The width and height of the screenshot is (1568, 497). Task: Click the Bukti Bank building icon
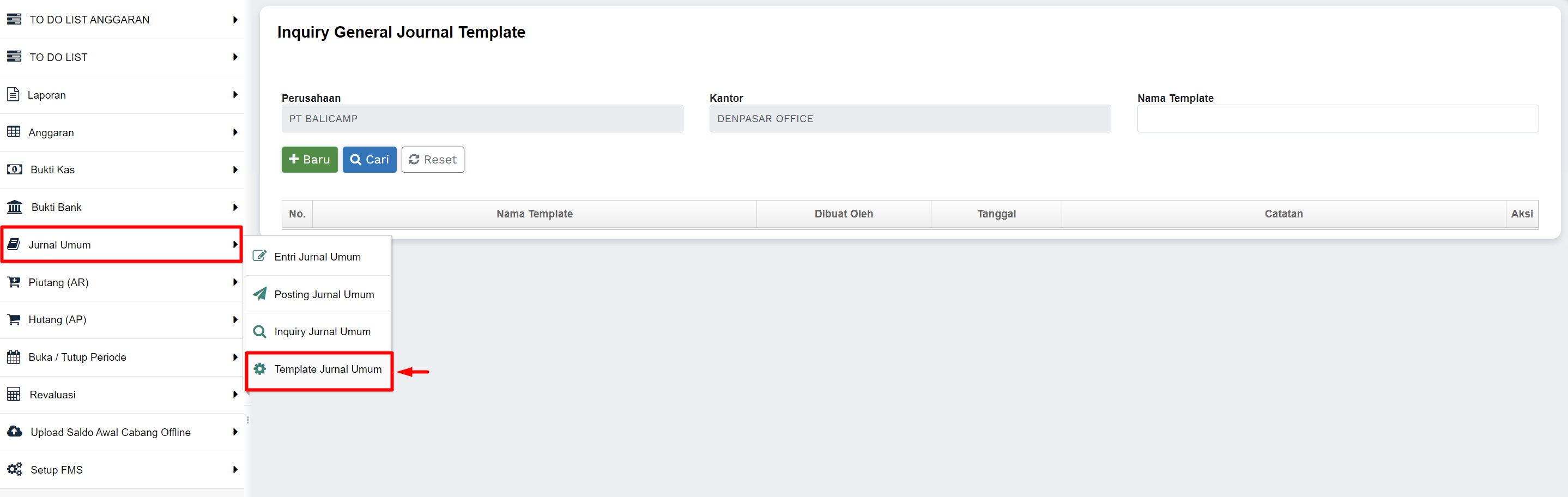pyautogui.click(x=15, y=208)
